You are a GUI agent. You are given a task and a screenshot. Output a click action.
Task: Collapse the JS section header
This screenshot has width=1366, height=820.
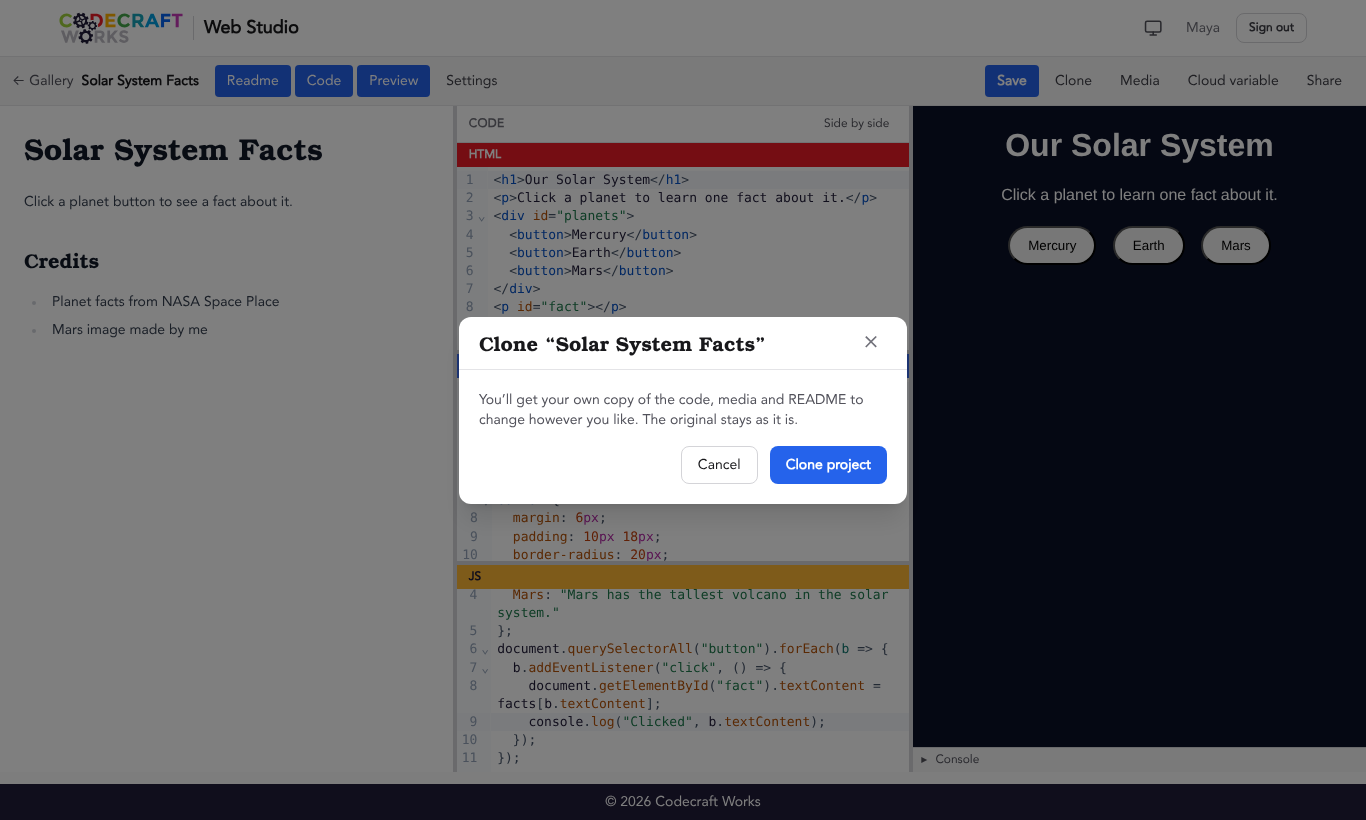(x=683, y=577)
